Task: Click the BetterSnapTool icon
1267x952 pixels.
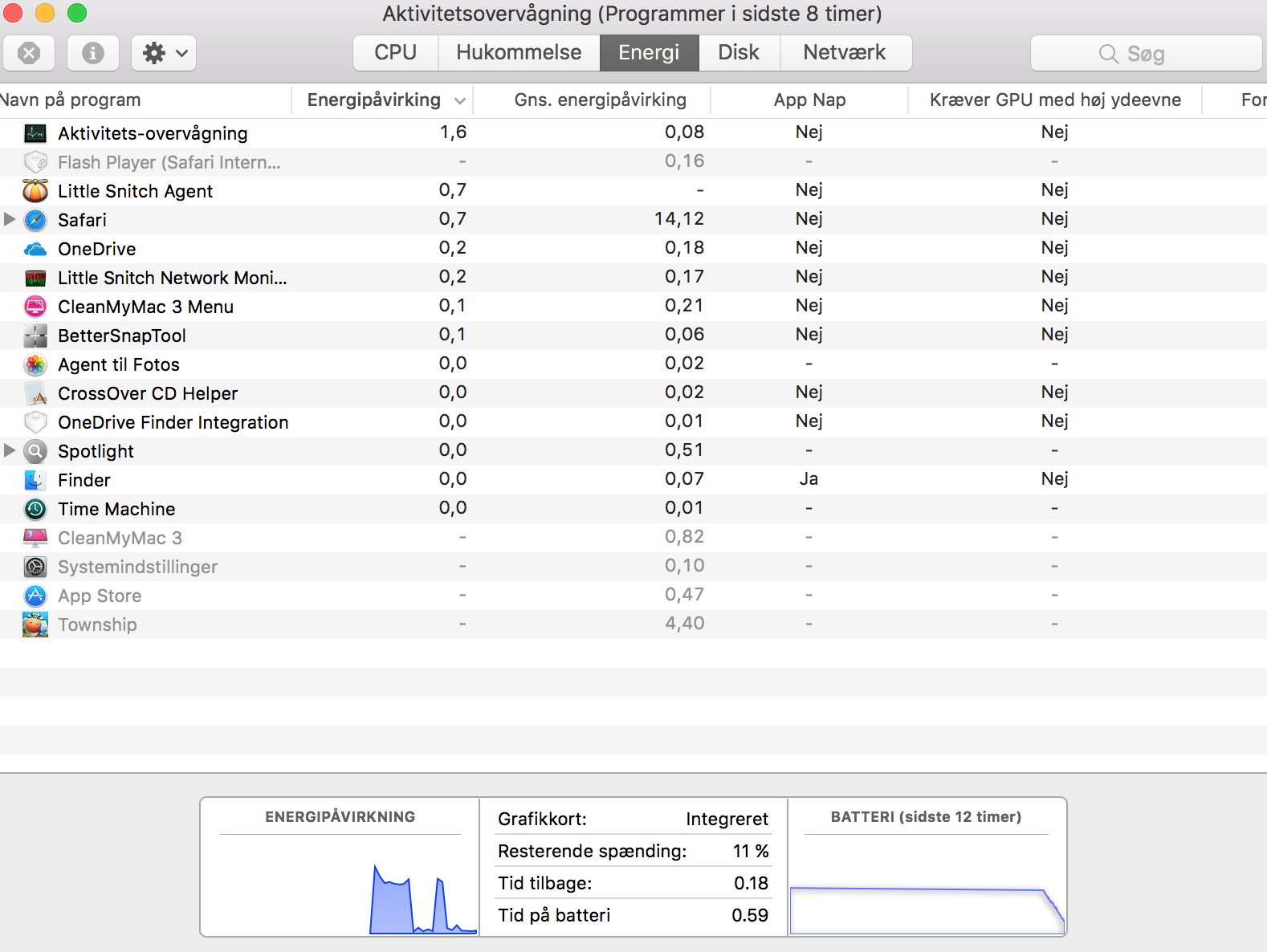Action: (35, 336)
